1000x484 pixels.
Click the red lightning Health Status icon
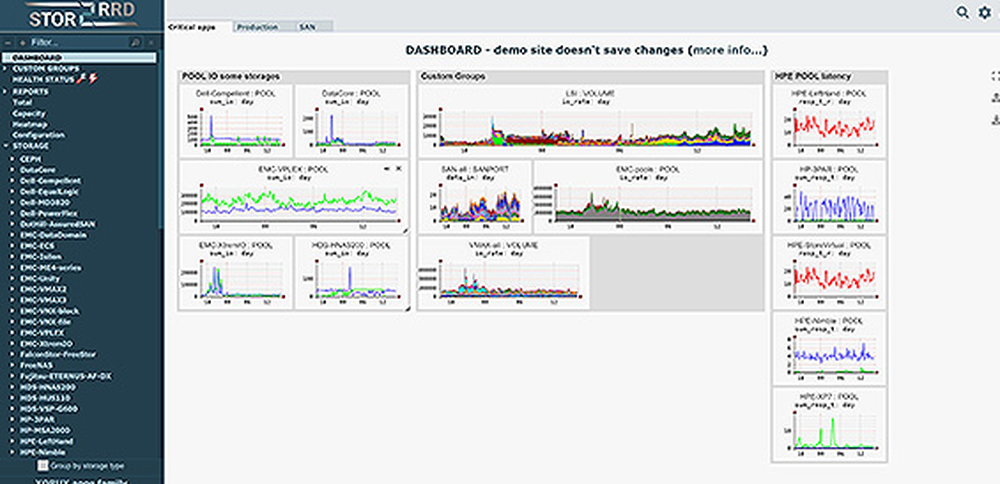pos(93,80)
